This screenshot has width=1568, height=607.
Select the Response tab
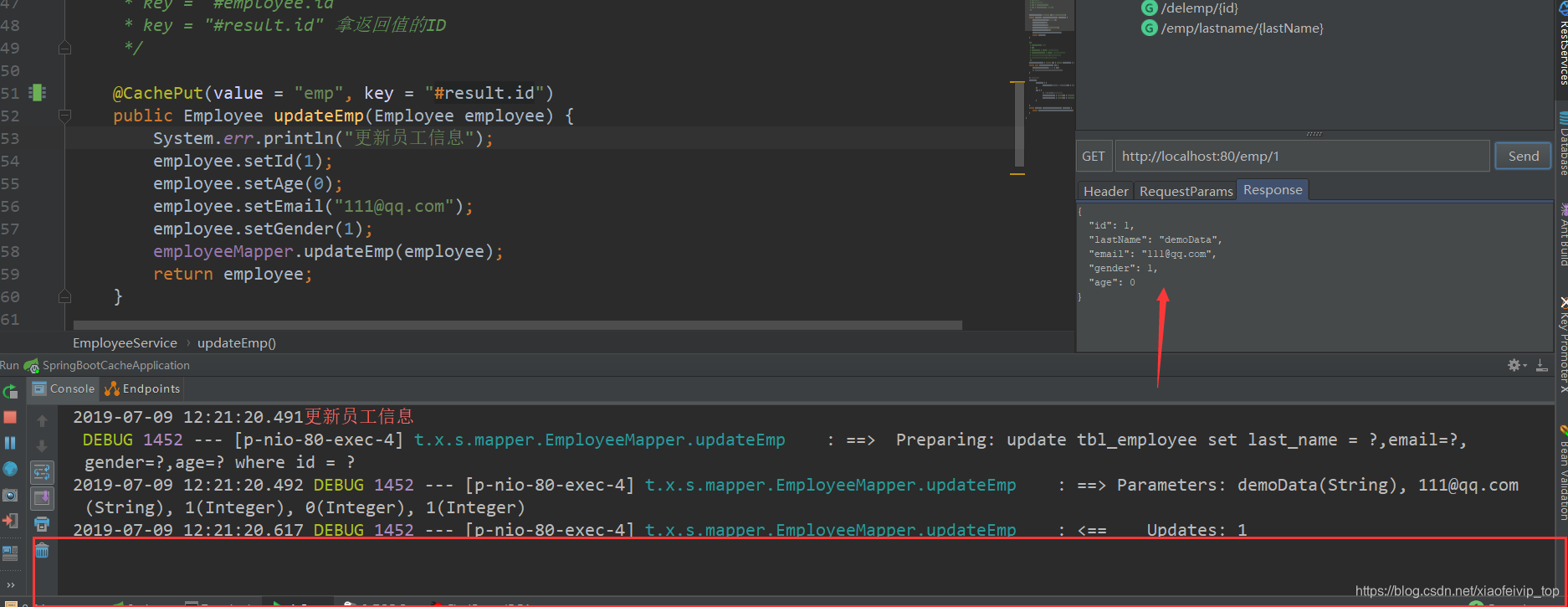pos(1273,190)
